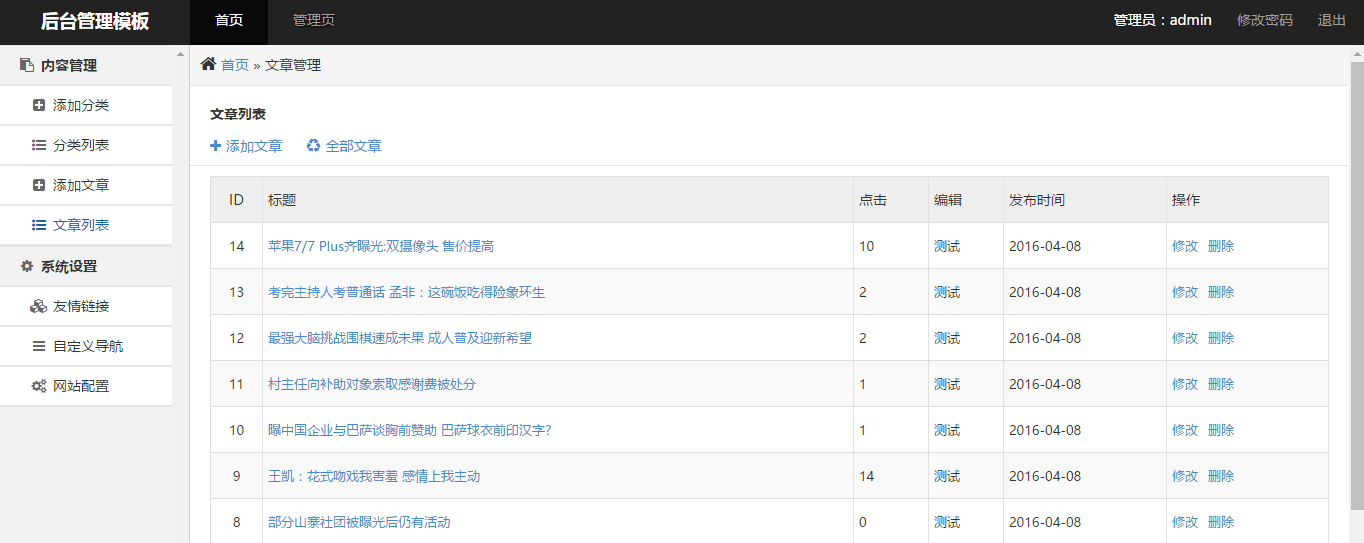1364x543 pixels.
Task: Open article 苹果7/7 Plus齐曝光
Action: (x=381, y=246)
